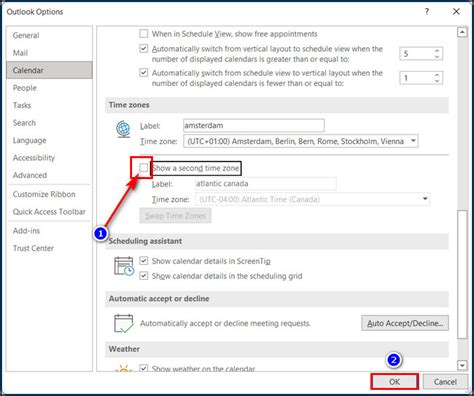Open the Accessibility options category
Screen dimensions: 474x396
49,158
